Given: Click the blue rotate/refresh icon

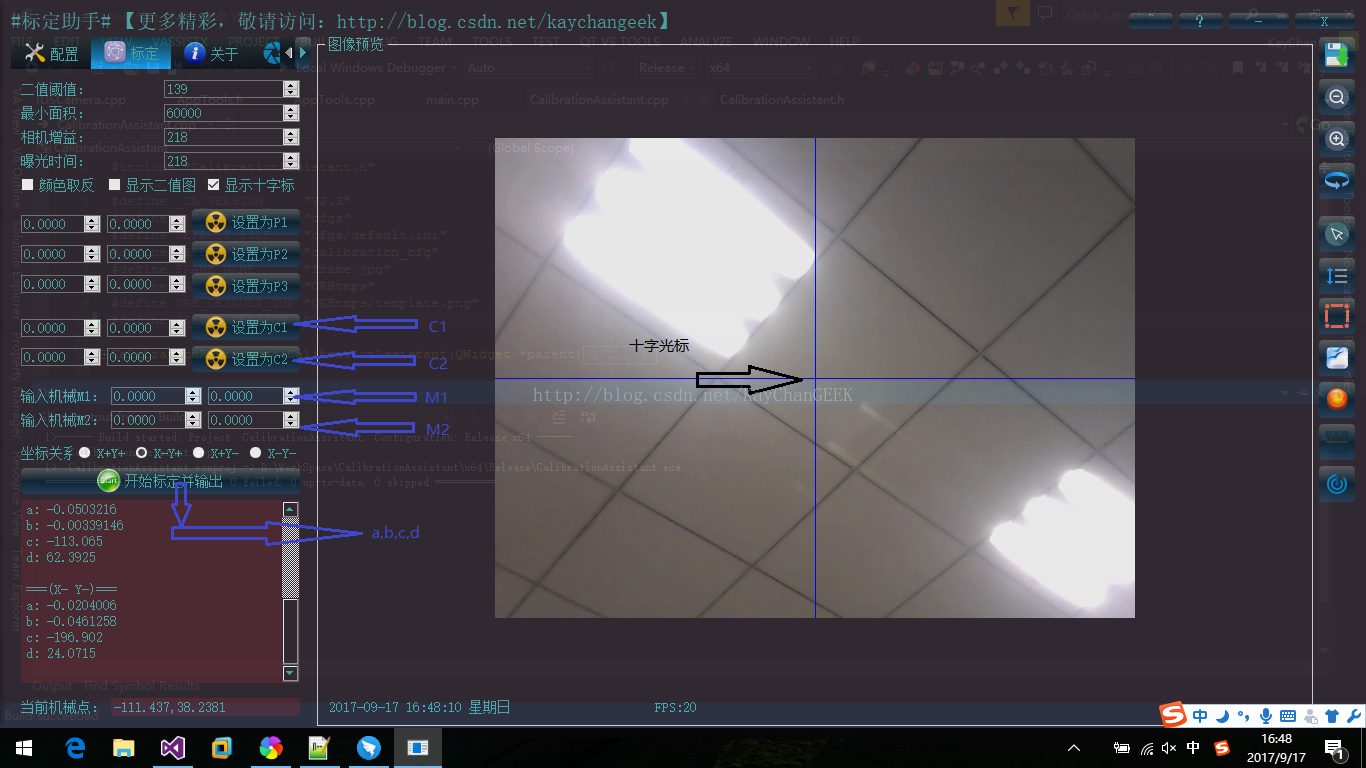Looking at the screenshot, I should pyautogui.click(x=1337, y=182).
